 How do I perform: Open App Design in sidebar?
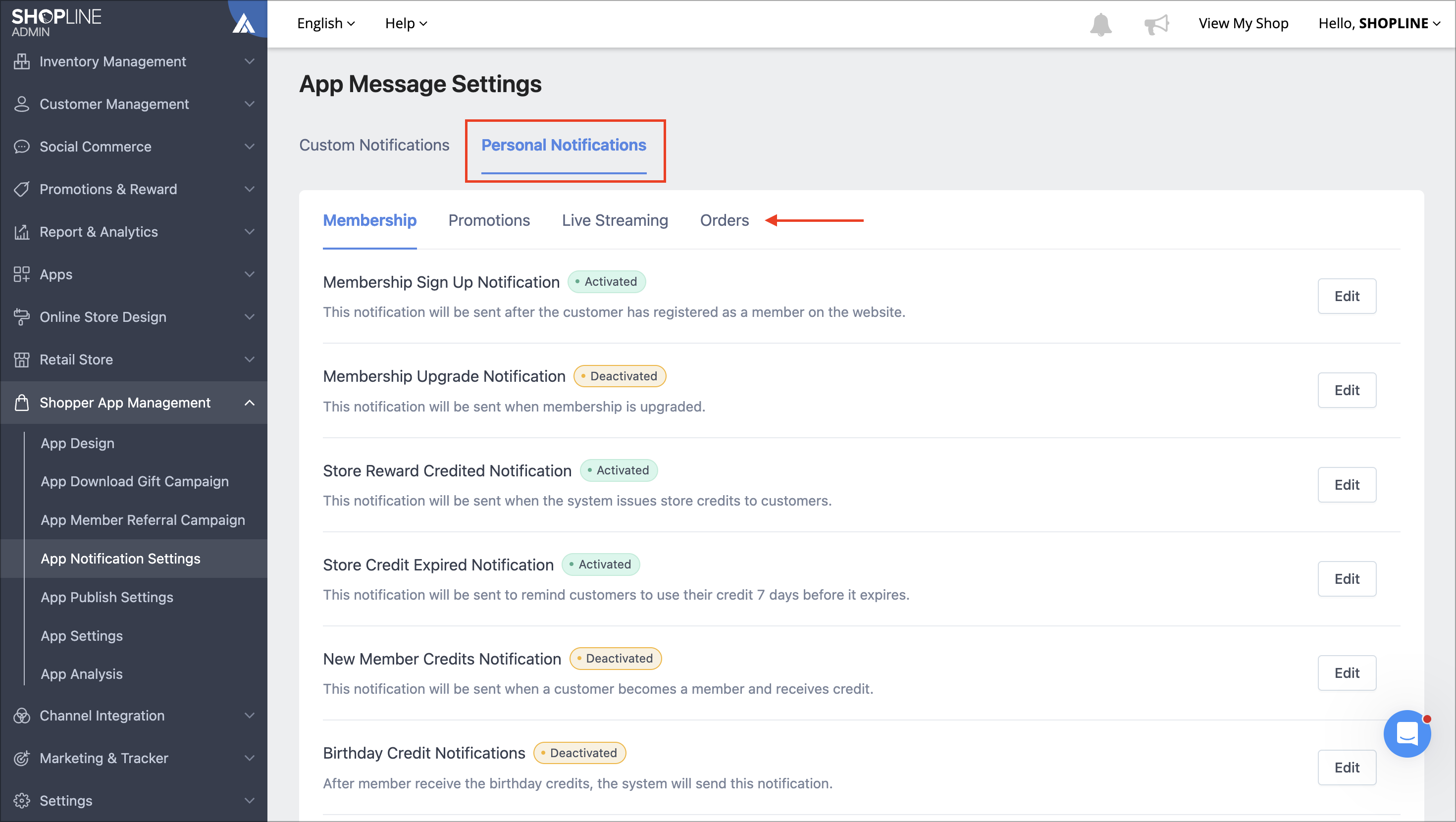tap(77, 443)
